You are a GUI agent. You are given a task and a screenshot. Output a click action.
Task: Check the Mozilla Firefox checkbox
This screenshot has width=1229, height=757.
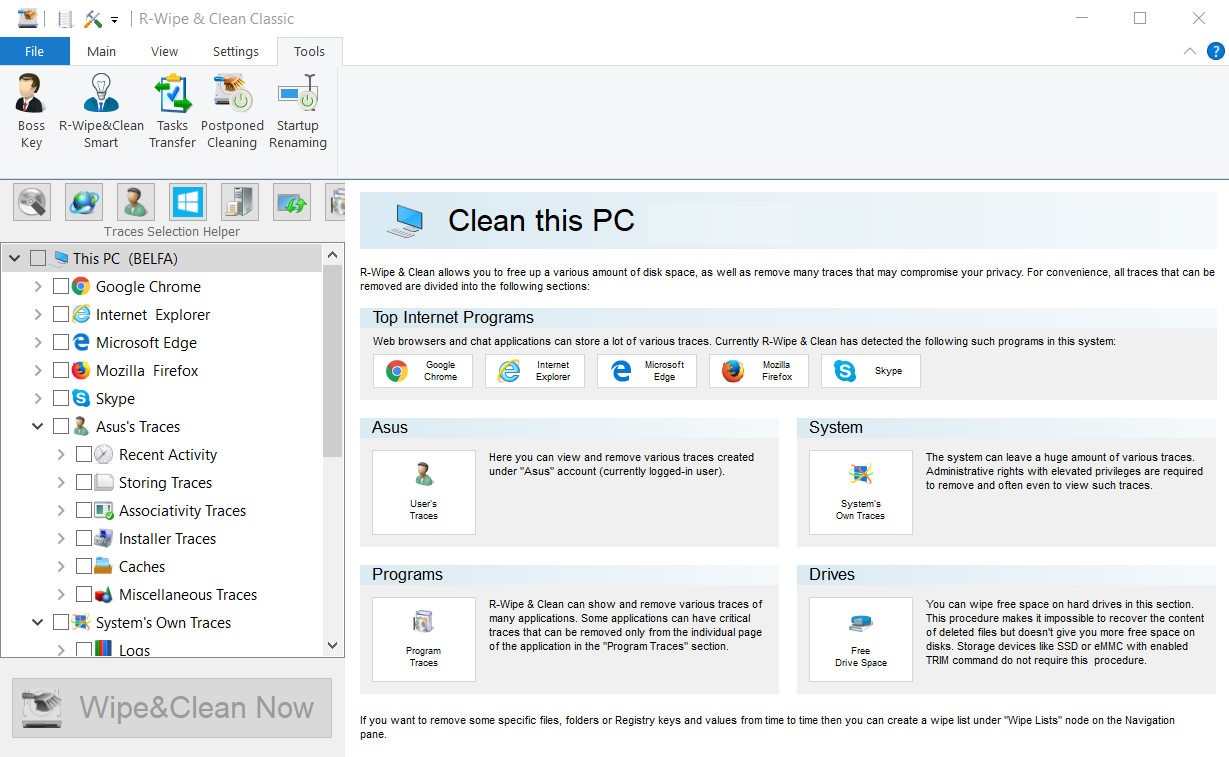tap(61, 370)
